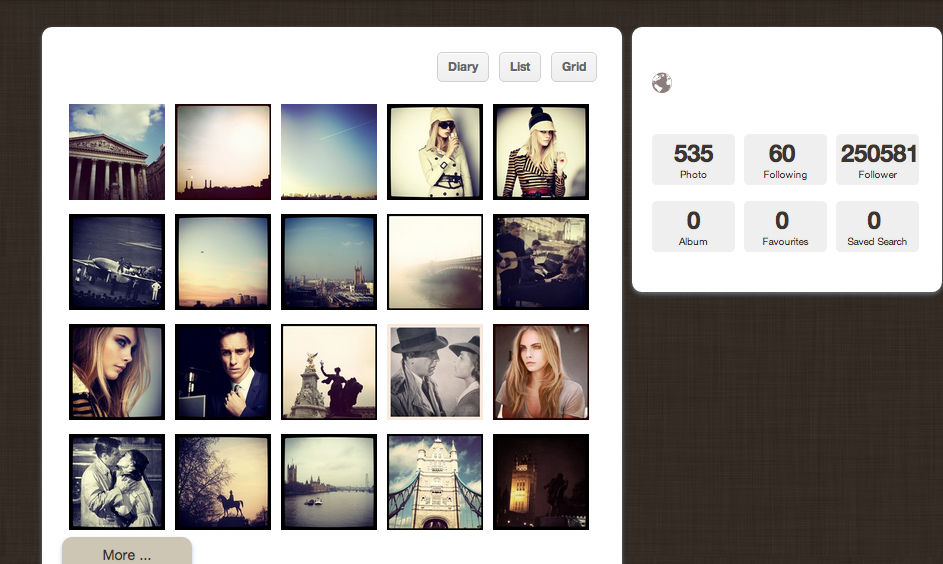Open the man adjusting his tie photo
Image resolution: width=943 pixels, height=564 pixels.
[223, 372]
